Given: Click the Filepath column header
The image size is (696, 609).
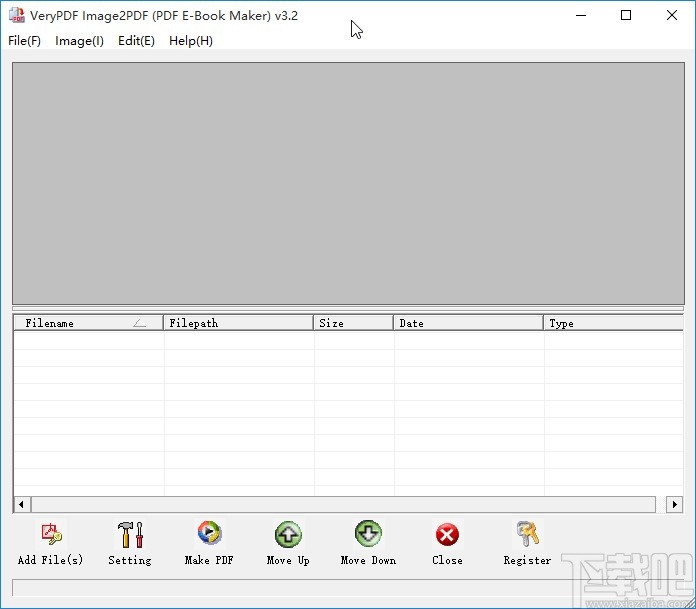Looking at the screenshot, I should (x=238, y=323).
